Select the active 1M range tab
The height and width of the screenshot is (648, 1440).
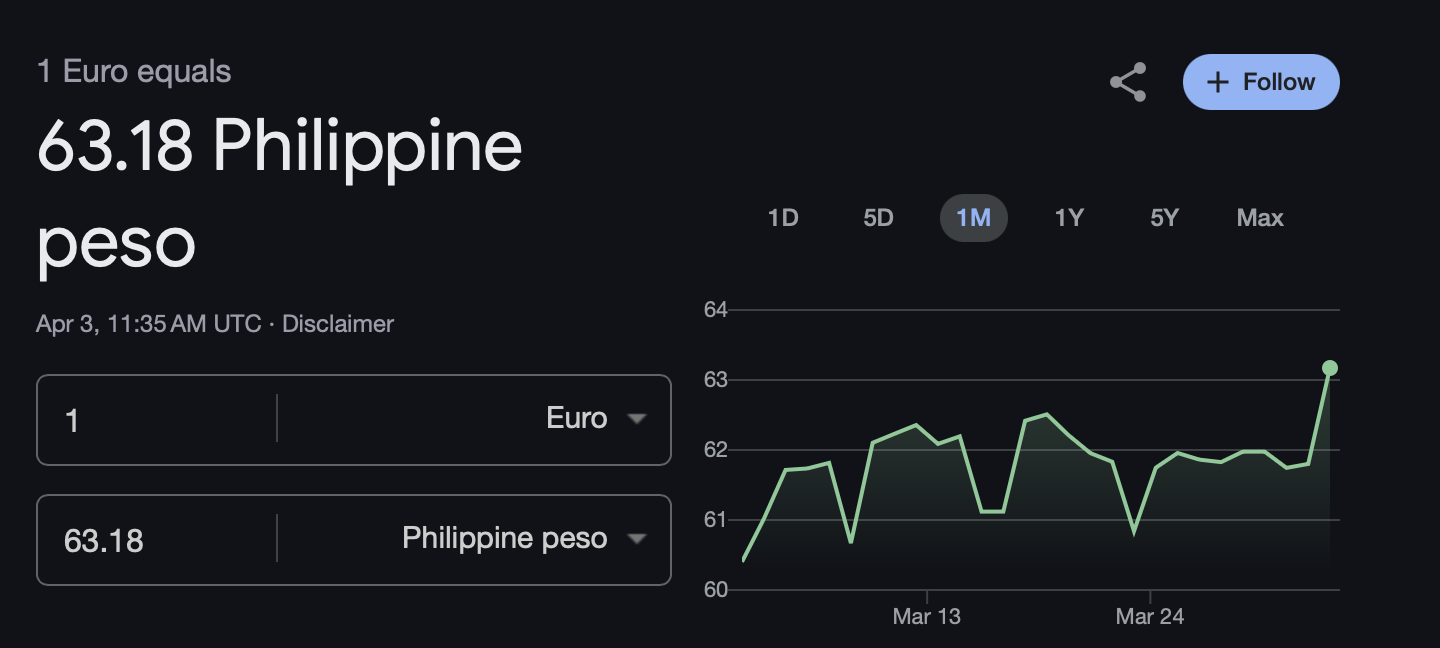coord(973,218)
